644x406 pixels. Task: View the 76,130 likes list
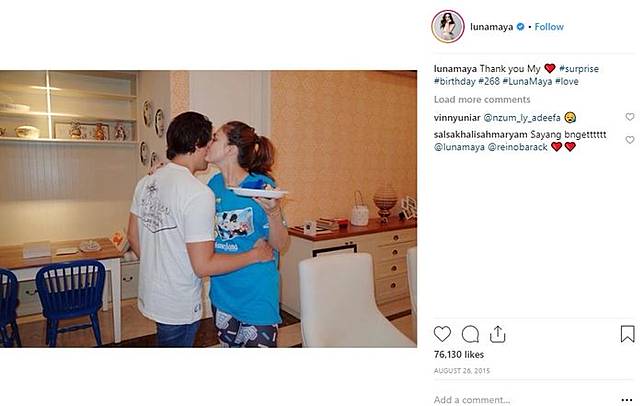pyautogui.click(x=459, y=354)
